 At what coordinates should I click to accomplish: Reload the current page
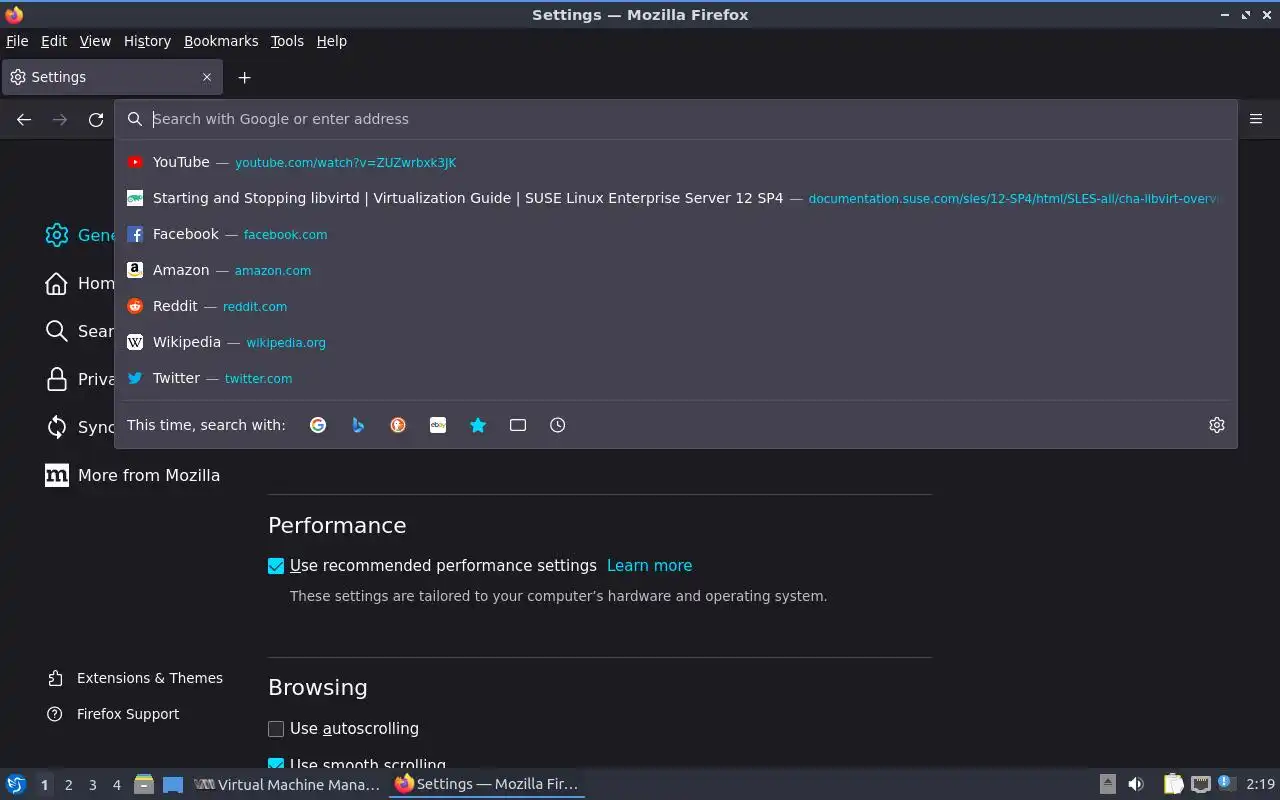[96, 119]
